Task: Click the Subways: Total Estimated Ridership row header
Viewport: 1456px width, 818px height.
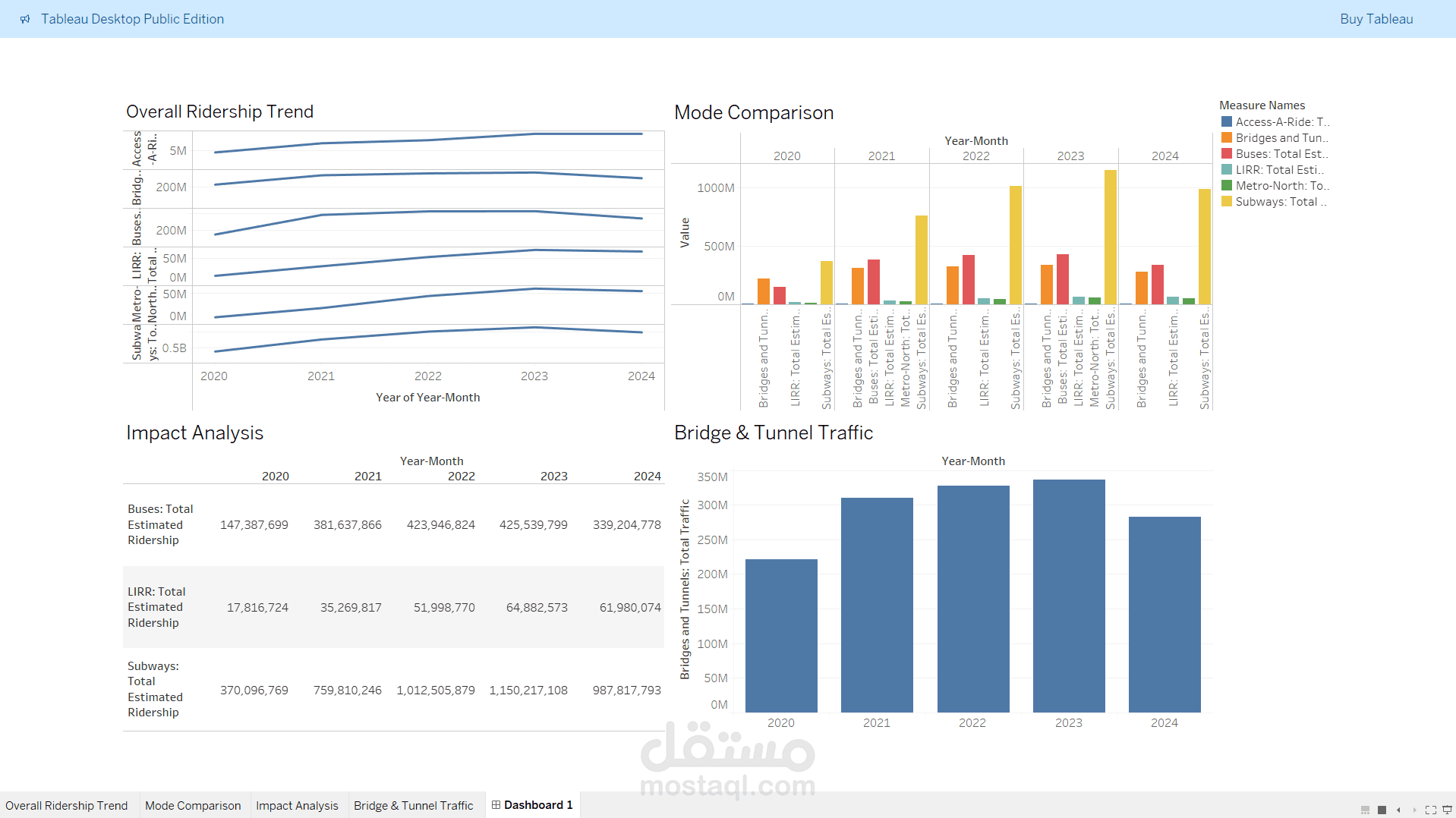Action: (x=155, y=689)
